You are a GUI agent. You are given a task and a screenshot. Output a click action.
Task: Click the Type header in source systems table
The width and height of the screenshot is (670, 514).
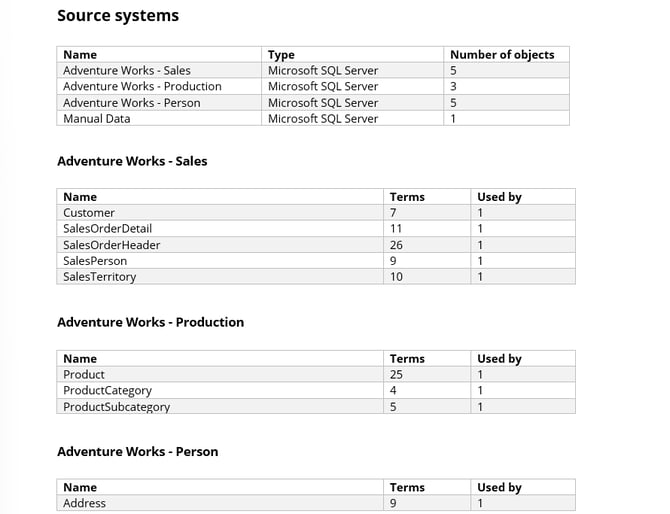pyautogui.click(x=281, y=55)
